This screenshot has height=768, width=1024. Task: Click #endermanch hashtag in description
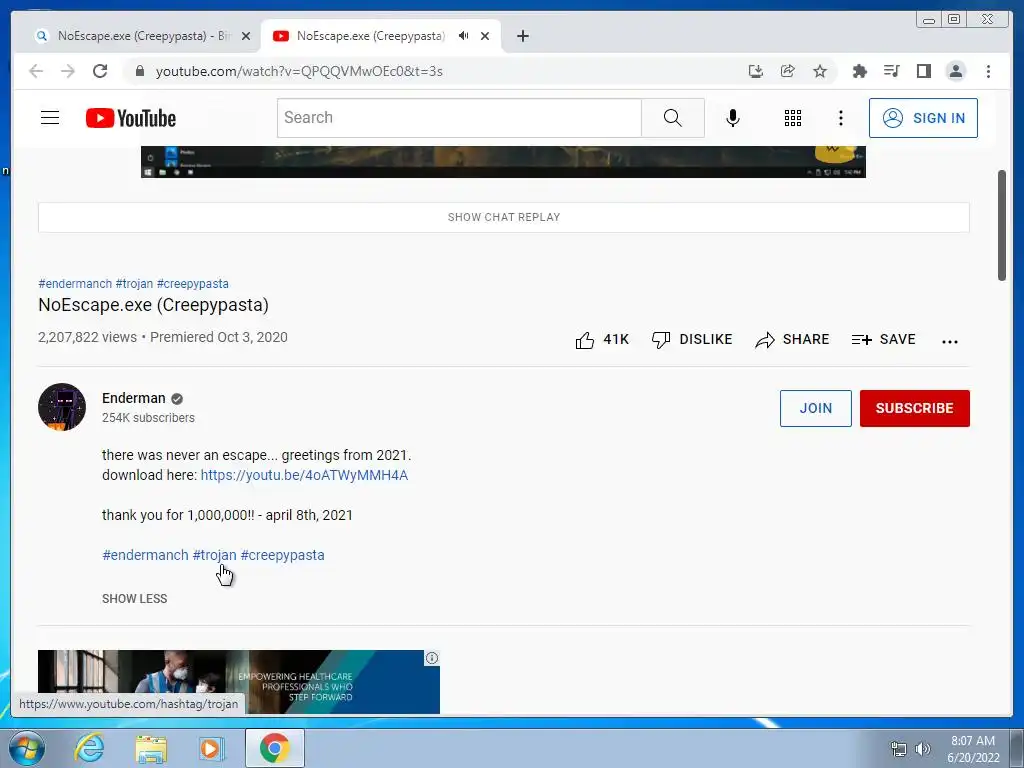(x=145, y=554)
